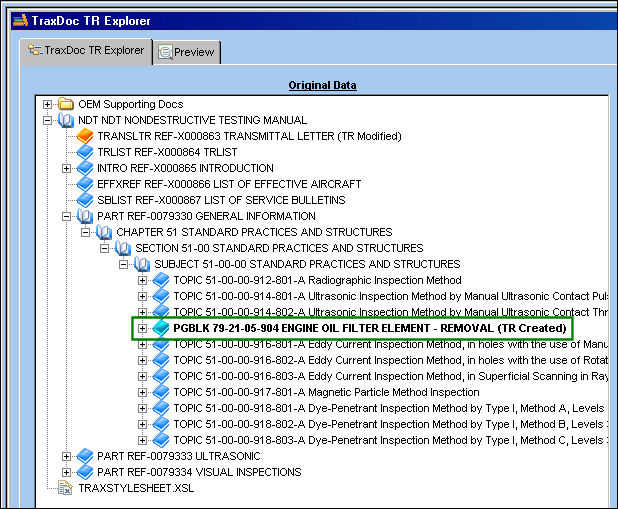Collapse PART REF-0079330 General Information
The height and width of the screenshot is (509, 618).
click(x=66, y=216)
